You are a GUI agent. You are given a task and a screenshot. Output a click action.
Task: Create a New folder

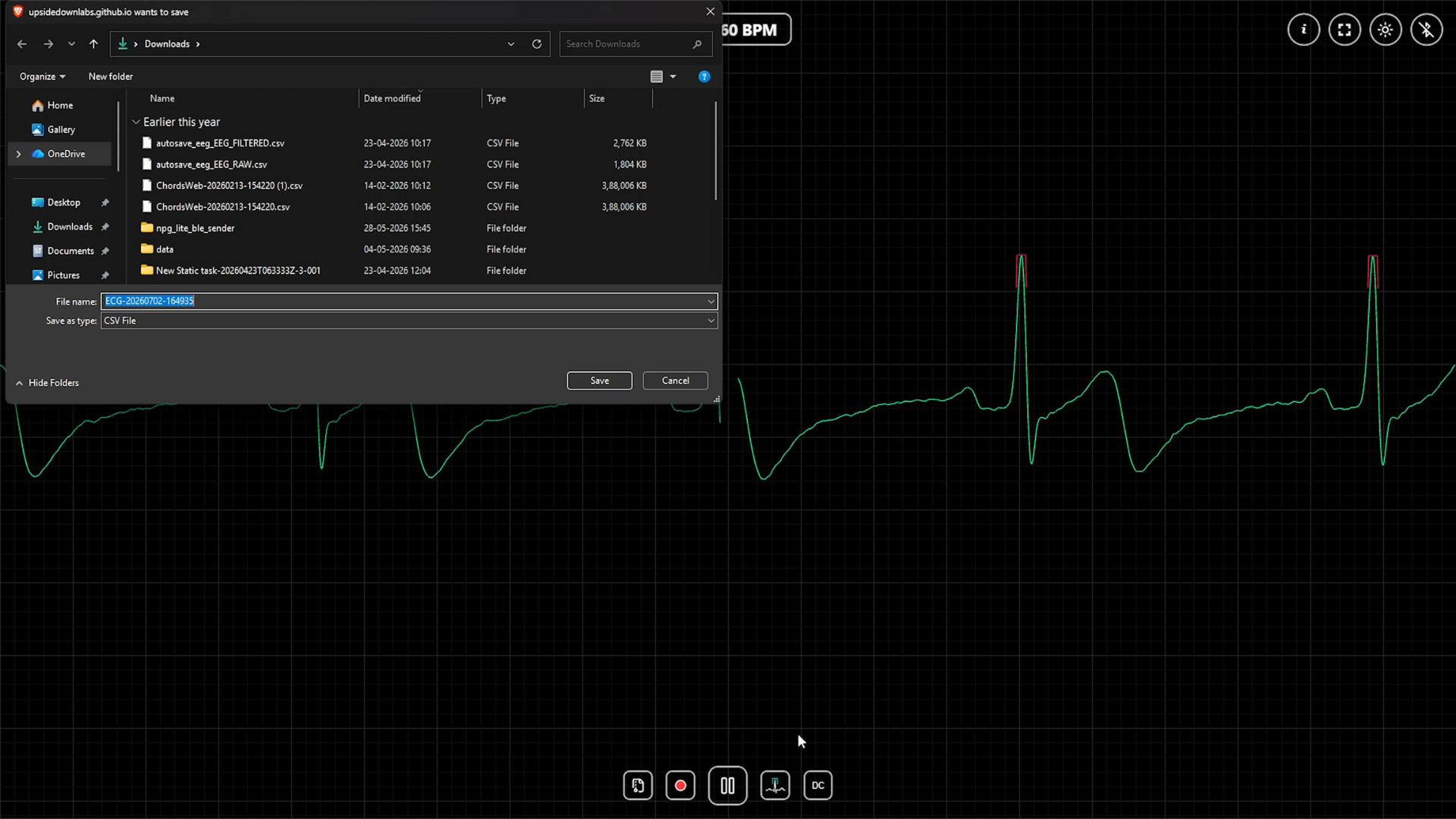[111, 77]
